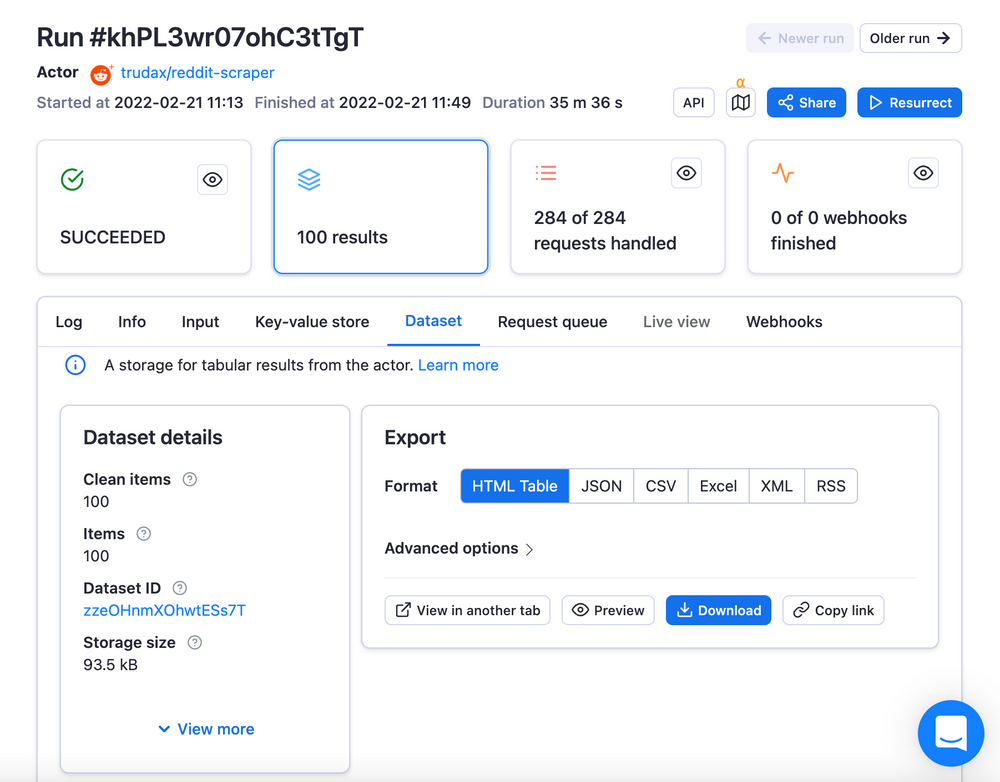Click the green SUCCEEDED checkmark icon
This screenshot has width=1000, height=782.
click(x=71, y=180)
